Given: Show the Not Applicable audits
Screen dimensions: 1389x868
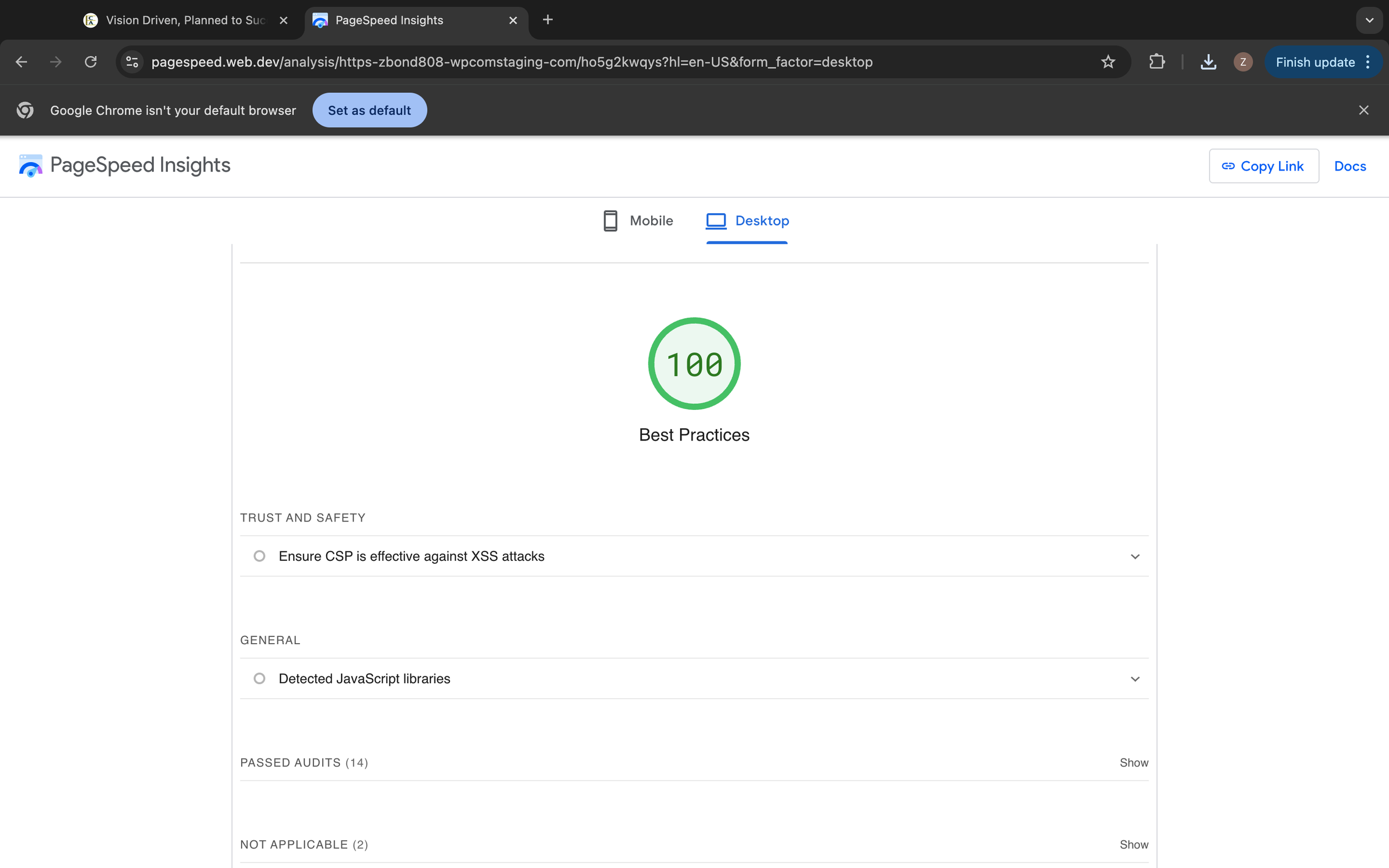Looking at the screenshot, I should 1133,845.
